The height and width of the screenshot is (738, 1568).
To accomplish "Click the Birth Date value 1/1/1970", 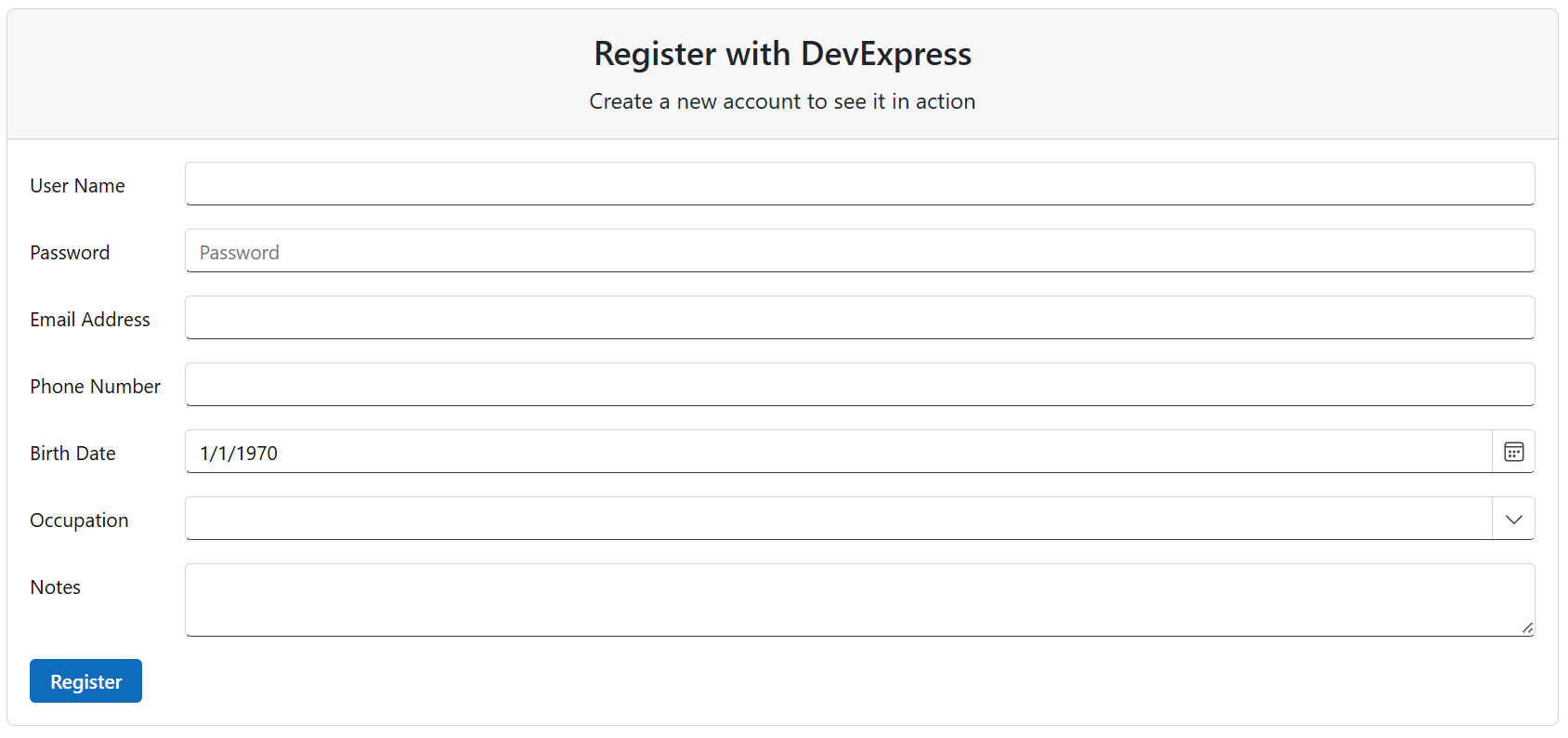I will pyautogui.click(x=239, y=453).
